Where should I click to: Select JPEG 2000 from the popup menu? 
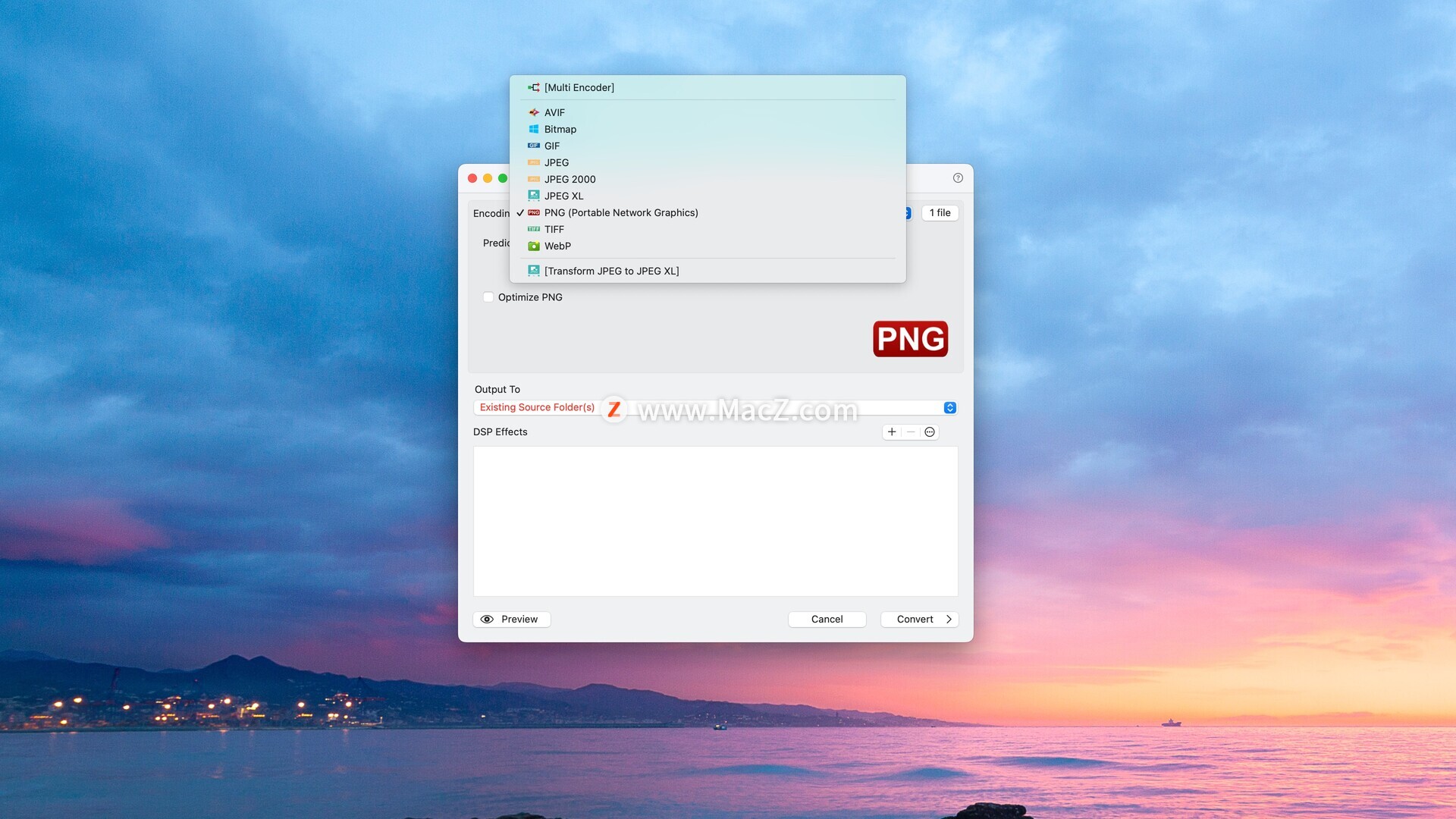(570, 180)
